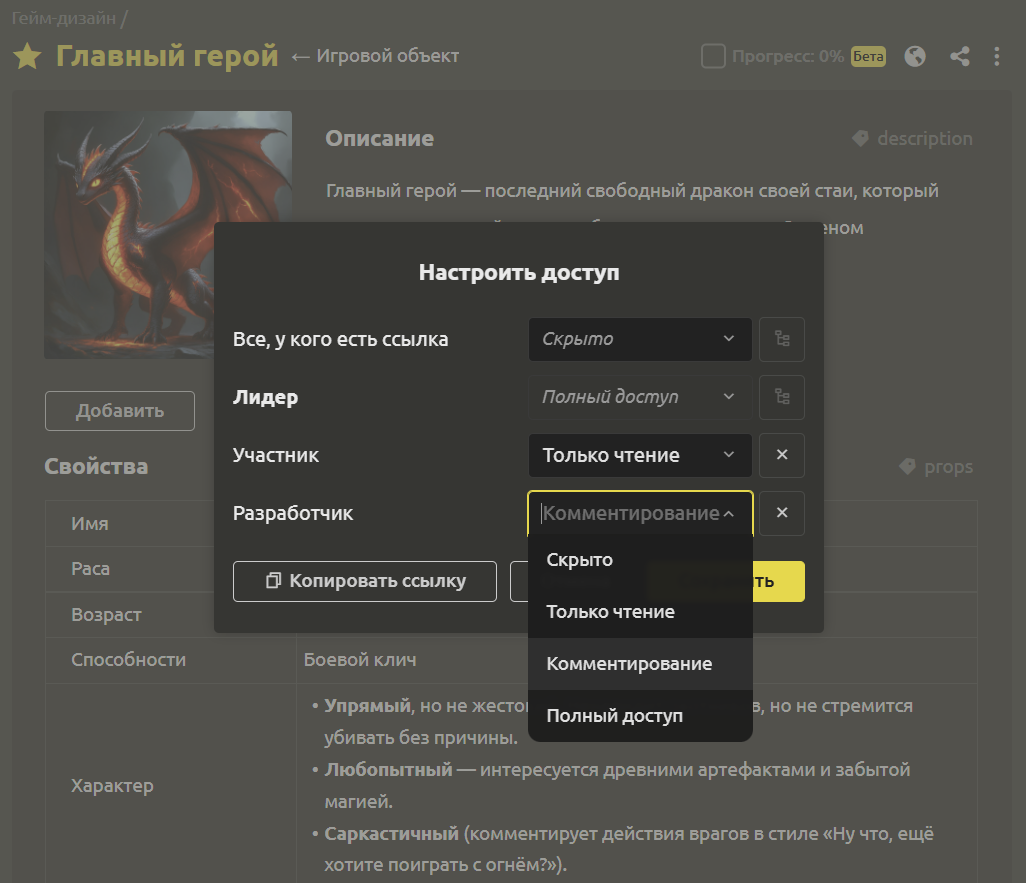Viewport: 1026px width, 883px height.
Task: Click Копировать ссылку button
Action: 365,581
